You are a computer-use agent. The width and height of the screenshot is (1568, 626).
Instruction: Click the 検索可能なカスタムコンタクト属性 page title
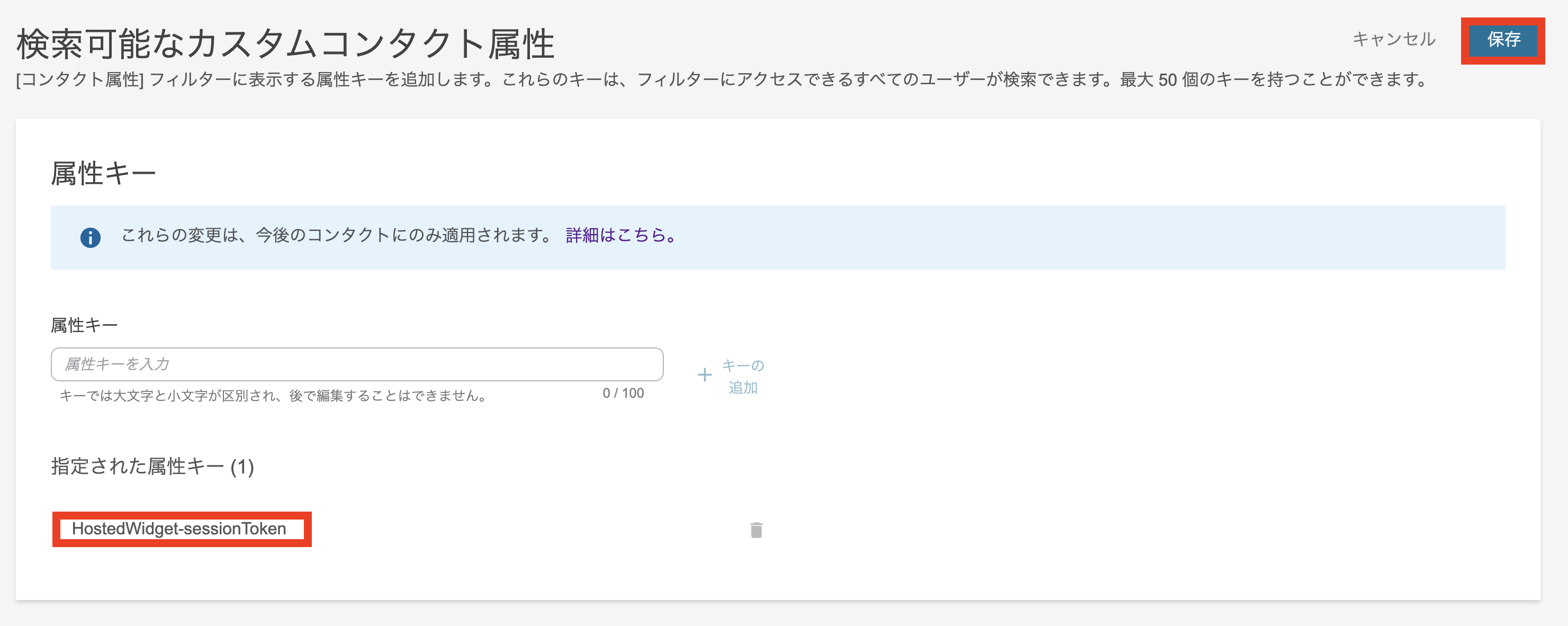pyautogui.click(x=285, y=44)
